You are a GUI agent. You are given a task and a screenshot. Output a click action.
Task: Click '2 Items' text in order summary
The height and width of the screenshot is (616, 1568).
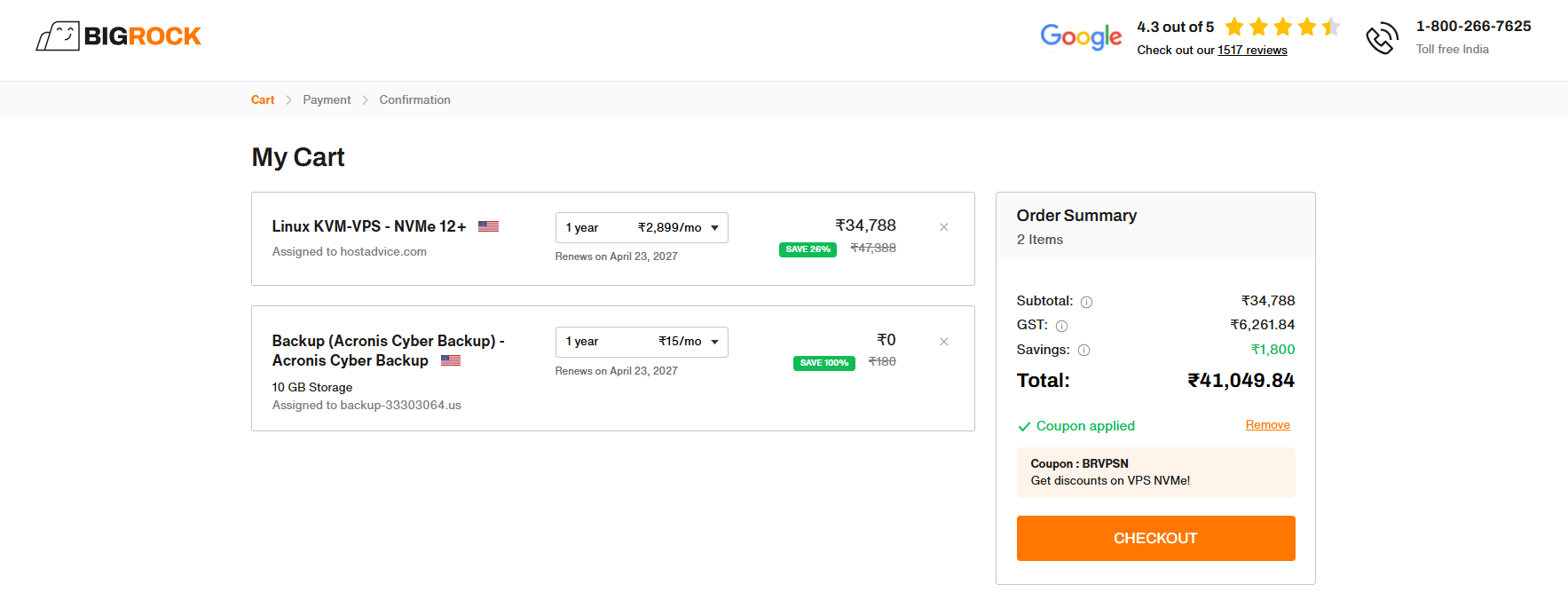(1039, 240)
